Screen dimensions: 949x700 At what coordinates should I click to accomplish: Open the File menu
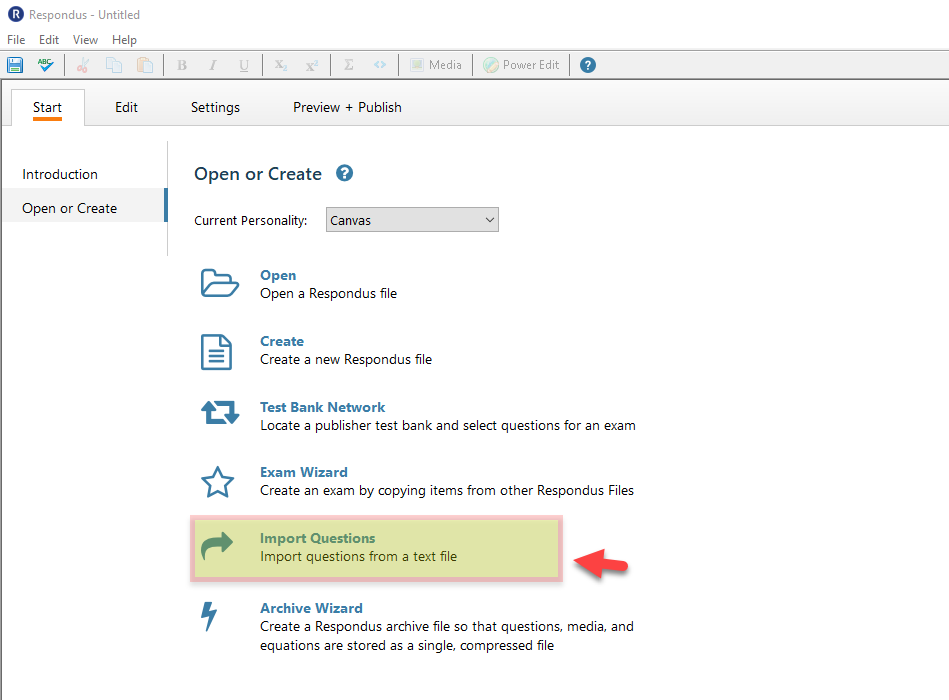16,39
